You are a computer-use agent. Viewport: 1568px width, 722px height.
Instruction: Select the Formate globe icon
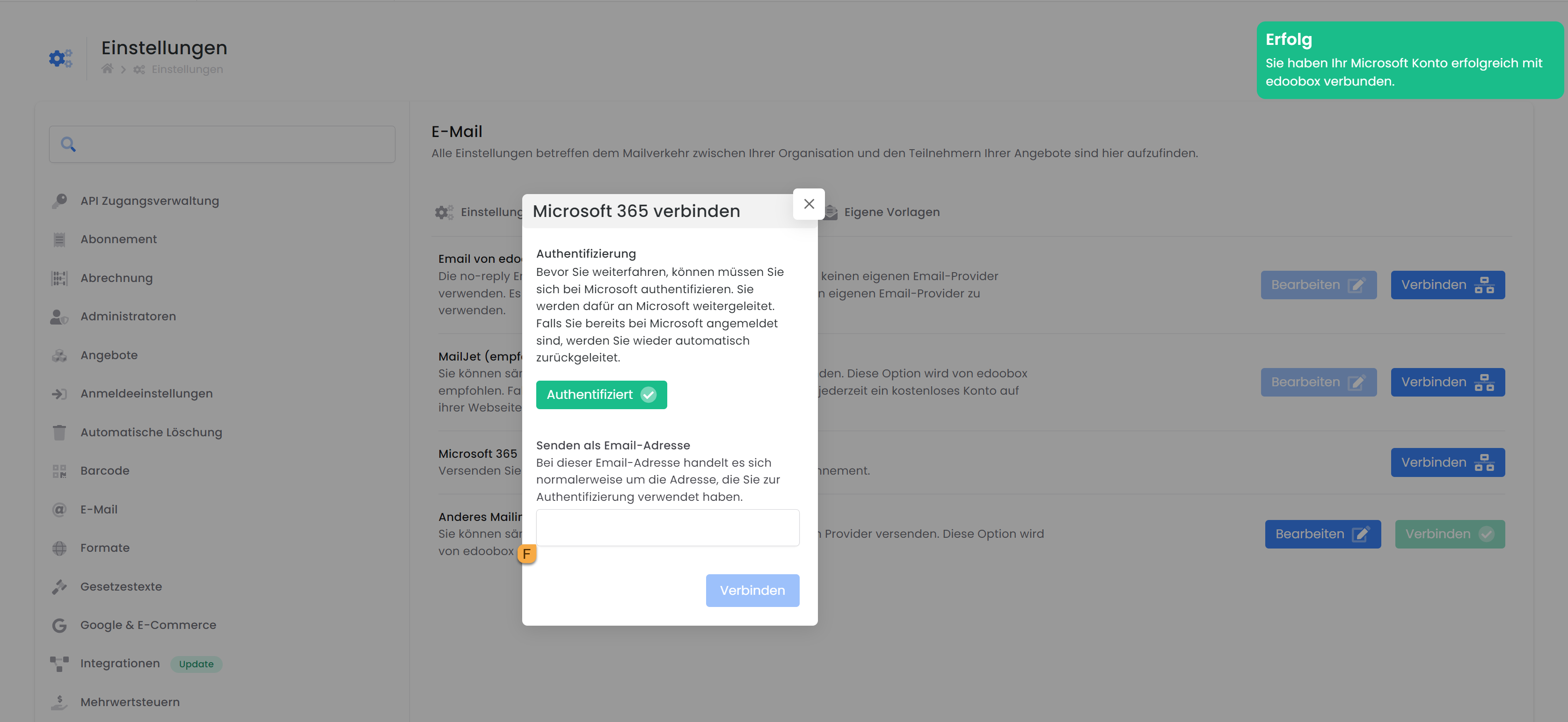(x=59, y=548)
